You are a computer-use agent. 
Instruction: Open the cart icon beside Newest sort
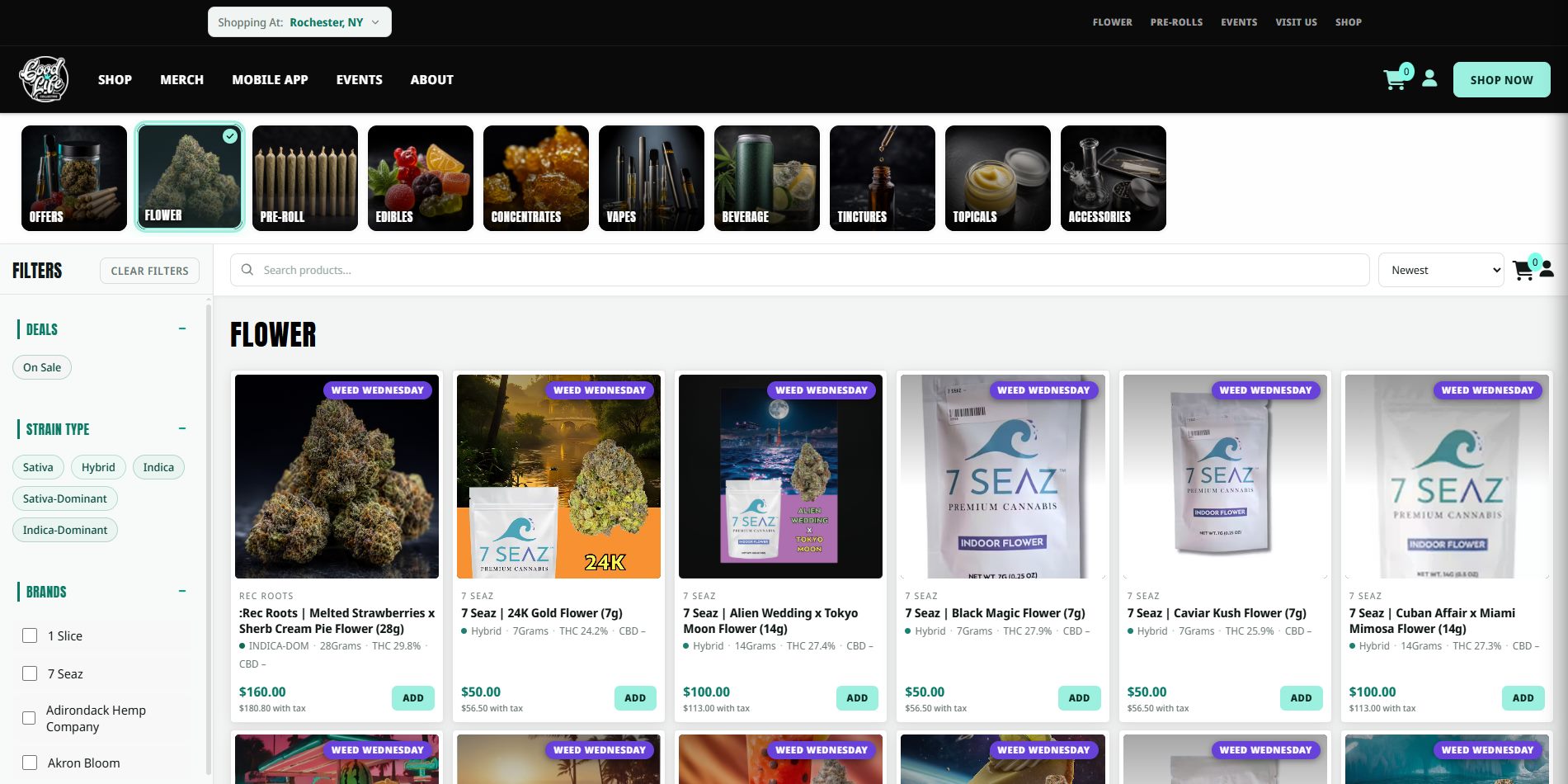pyautogui.click(x=1524, y=270)
